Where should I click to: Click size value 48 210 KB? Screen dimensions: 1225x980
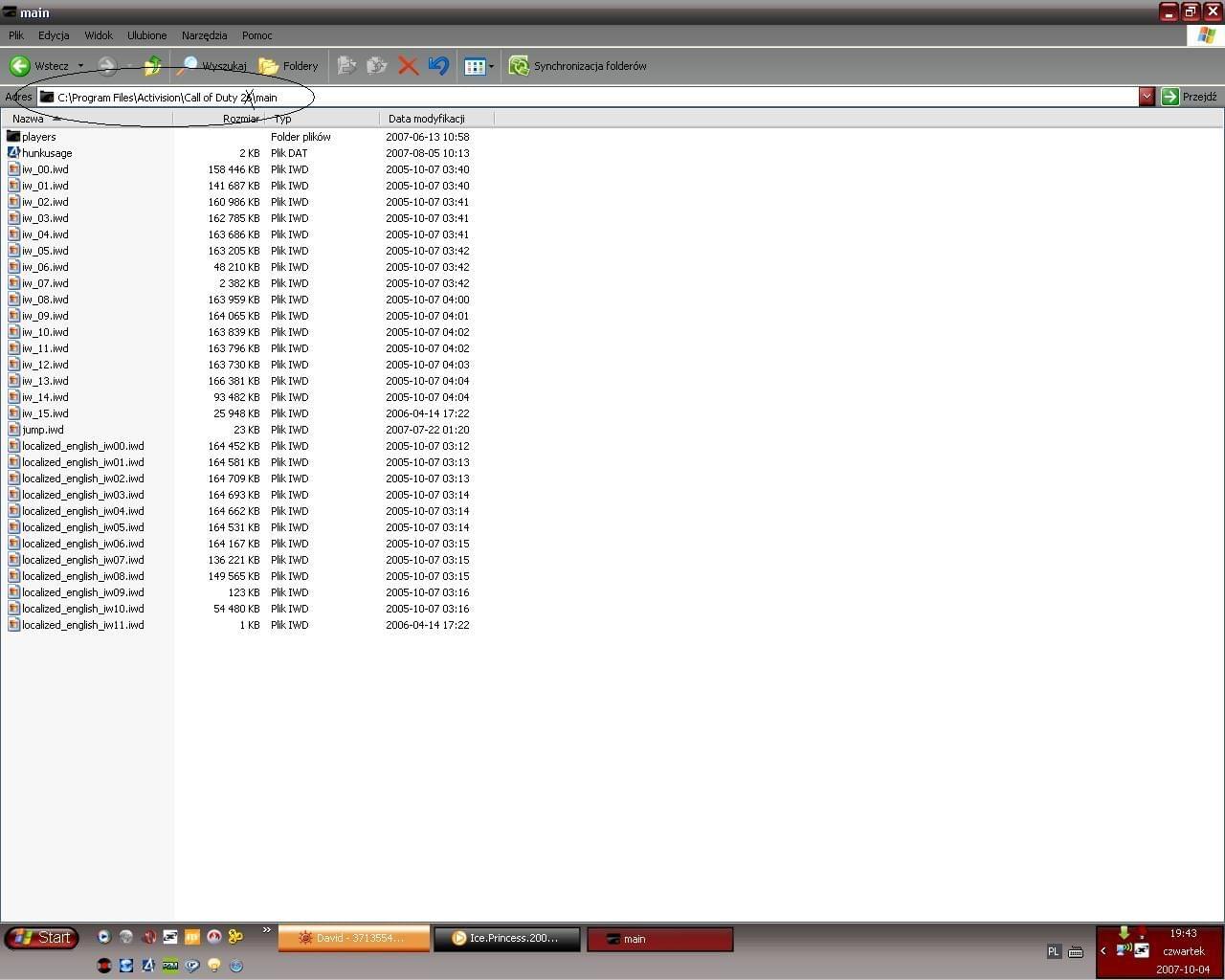coord(236,267)
